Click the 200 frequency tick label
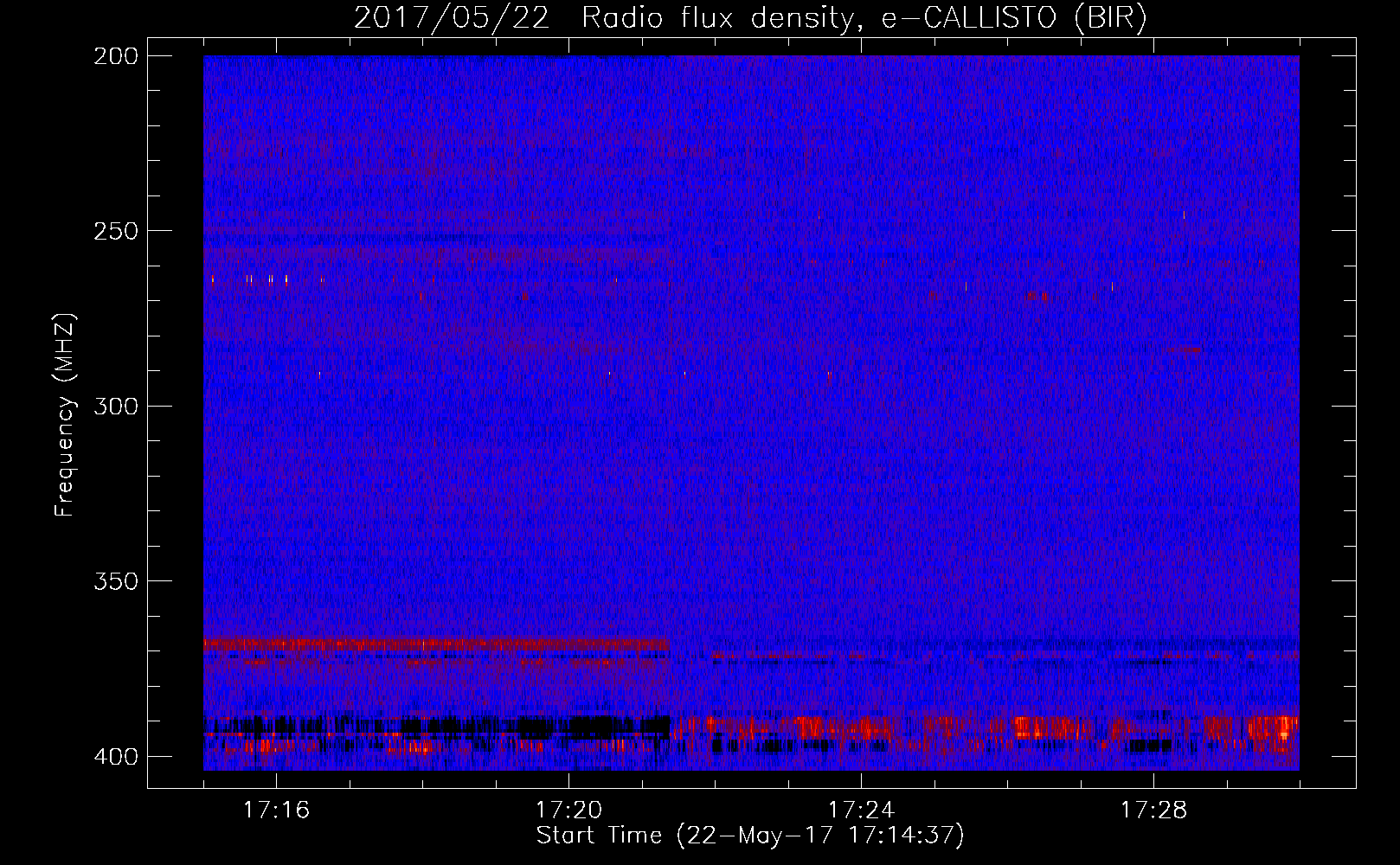 point(115,56)
